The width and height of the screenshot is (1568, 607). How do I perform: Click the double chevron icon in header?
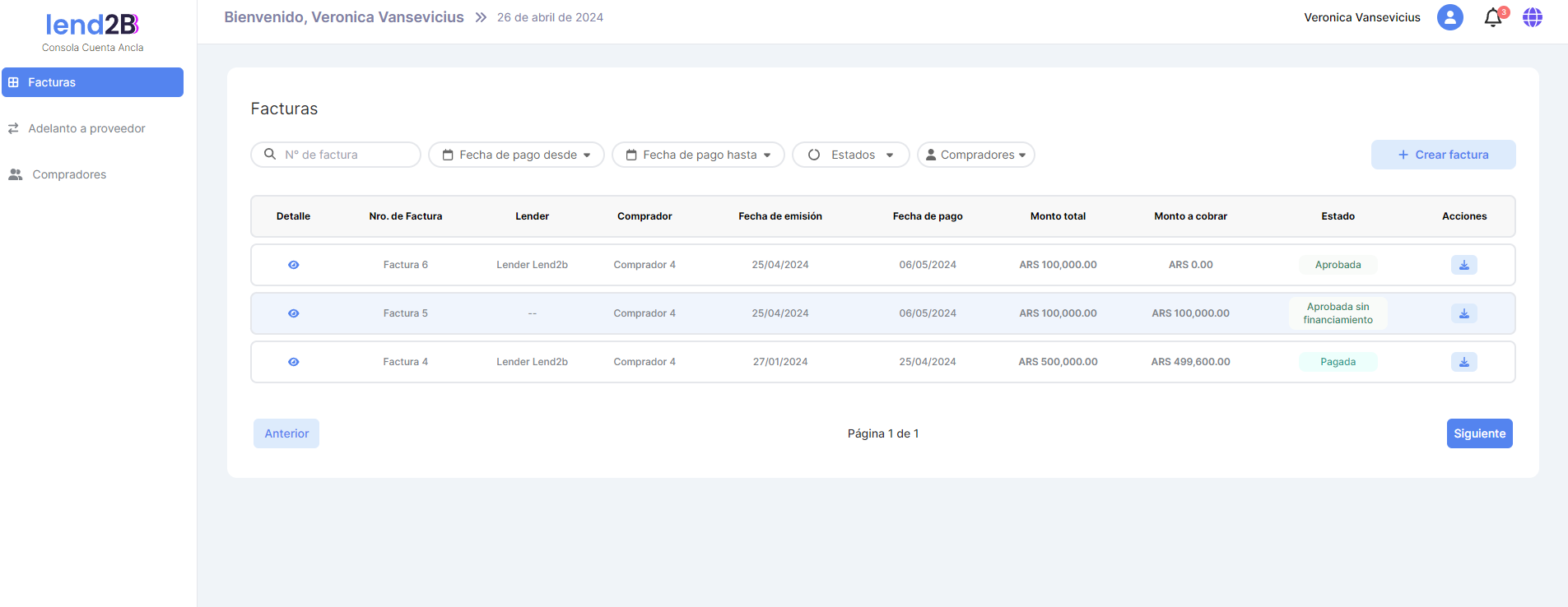tap(481, 17)
